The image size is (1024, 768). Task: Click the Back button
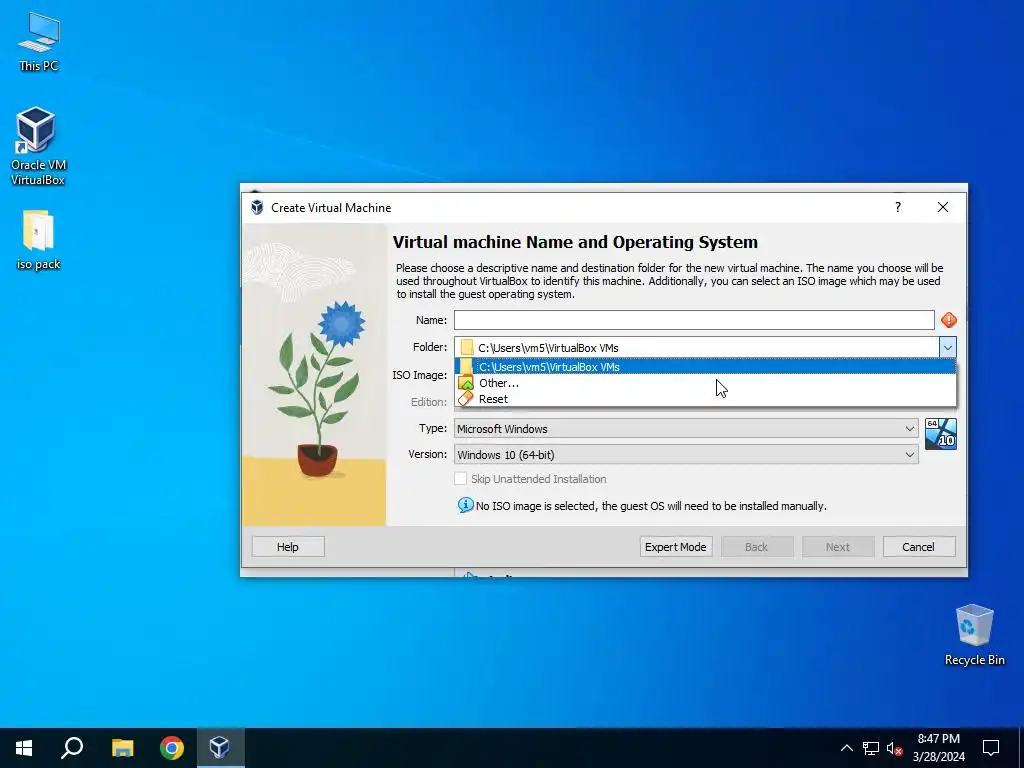point(757,547)
